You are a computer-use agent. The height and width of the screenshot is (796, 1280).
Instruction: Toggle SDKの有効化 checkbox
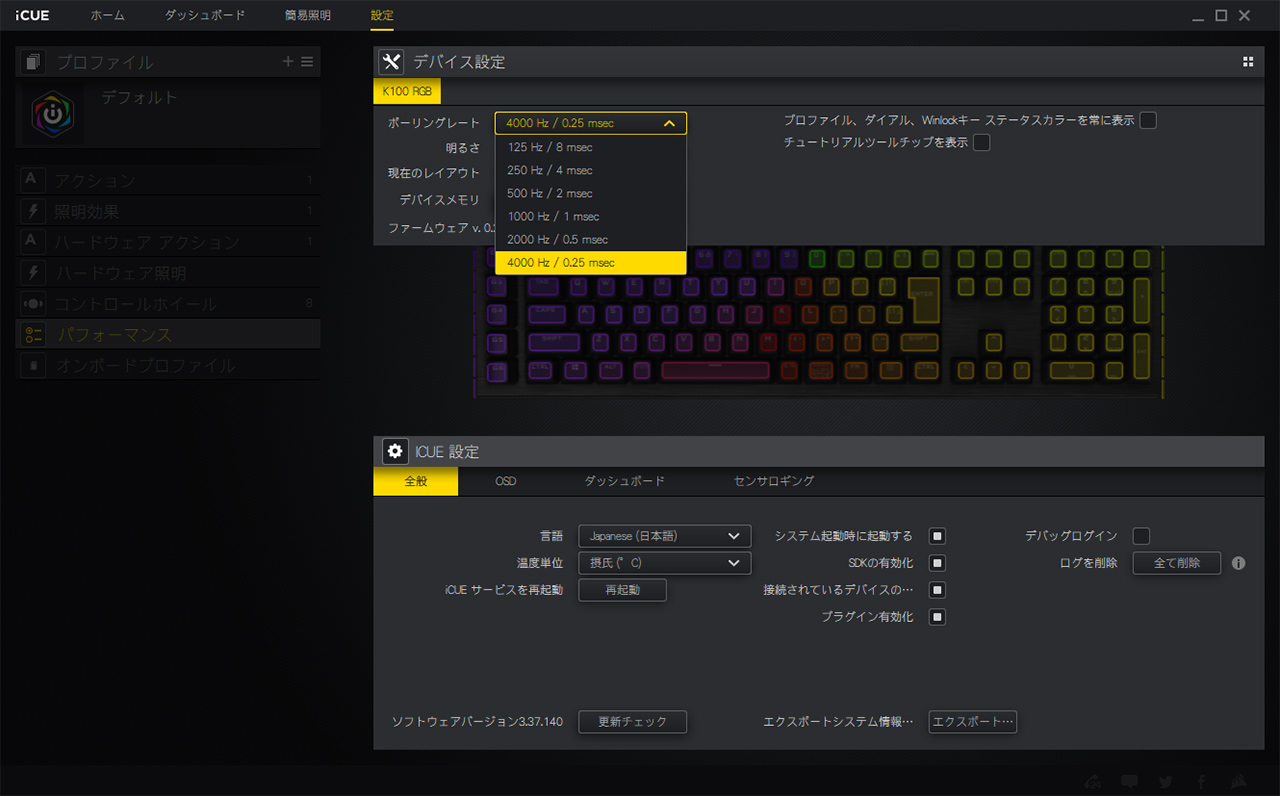937,563
